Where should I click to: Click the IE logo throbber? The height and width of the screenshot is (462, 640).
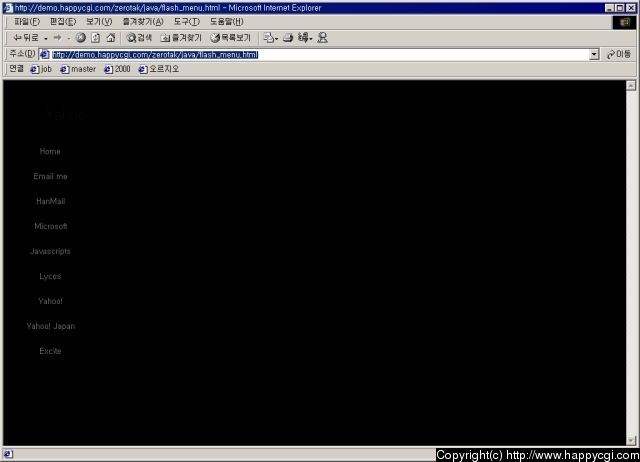(624, 22)
